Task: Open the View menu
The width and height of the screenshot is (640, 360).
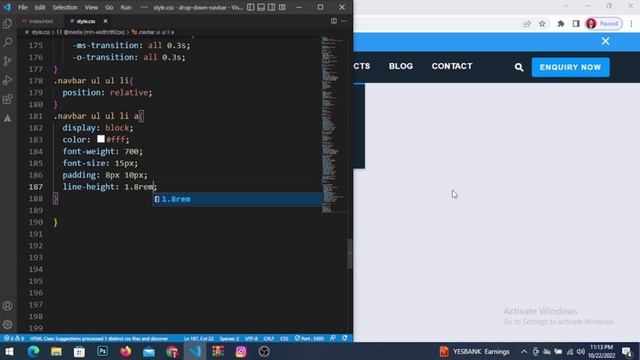Action: pyautogui.click(x=91, y=7)
